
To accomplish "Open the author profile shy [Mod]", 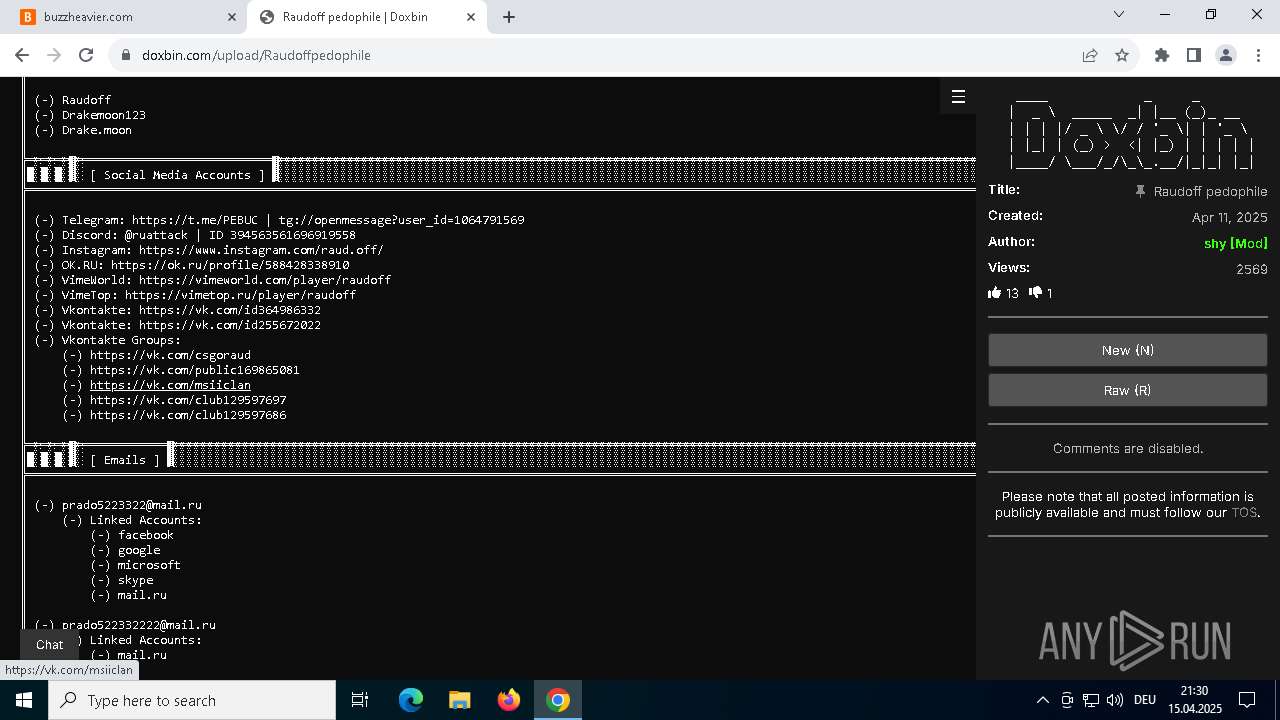I will tap(1235, 243).
